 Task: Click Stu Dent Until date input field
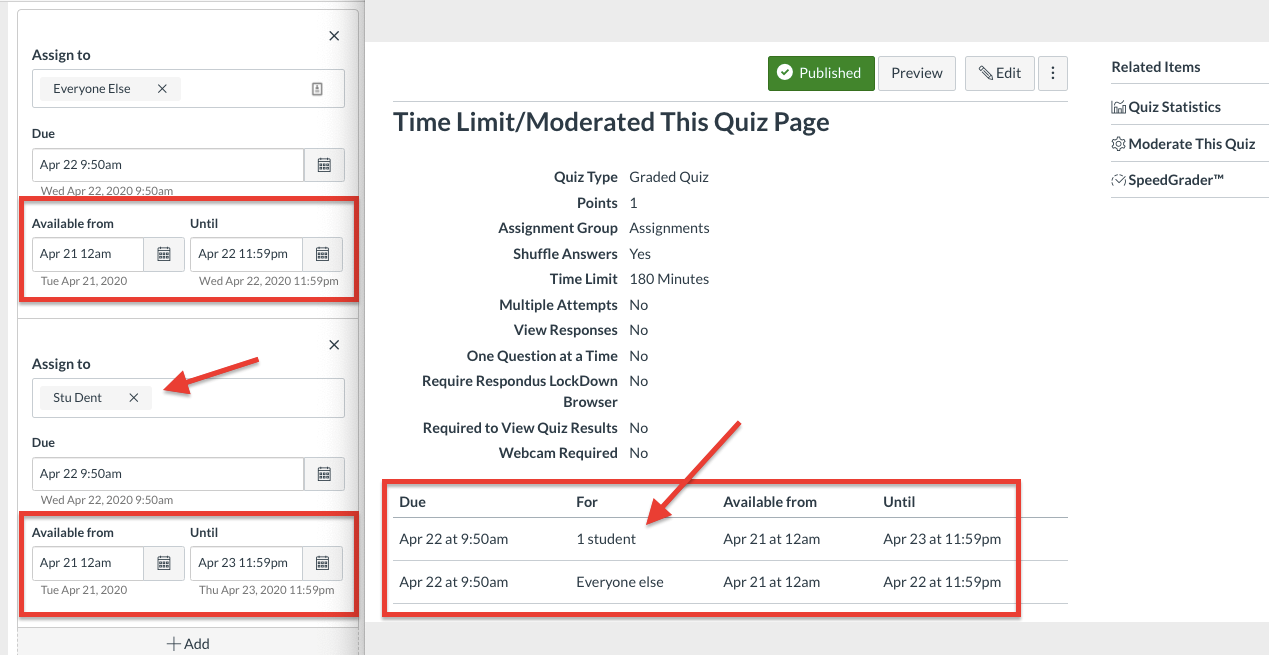pyautogui.click(x=245, y=563)
